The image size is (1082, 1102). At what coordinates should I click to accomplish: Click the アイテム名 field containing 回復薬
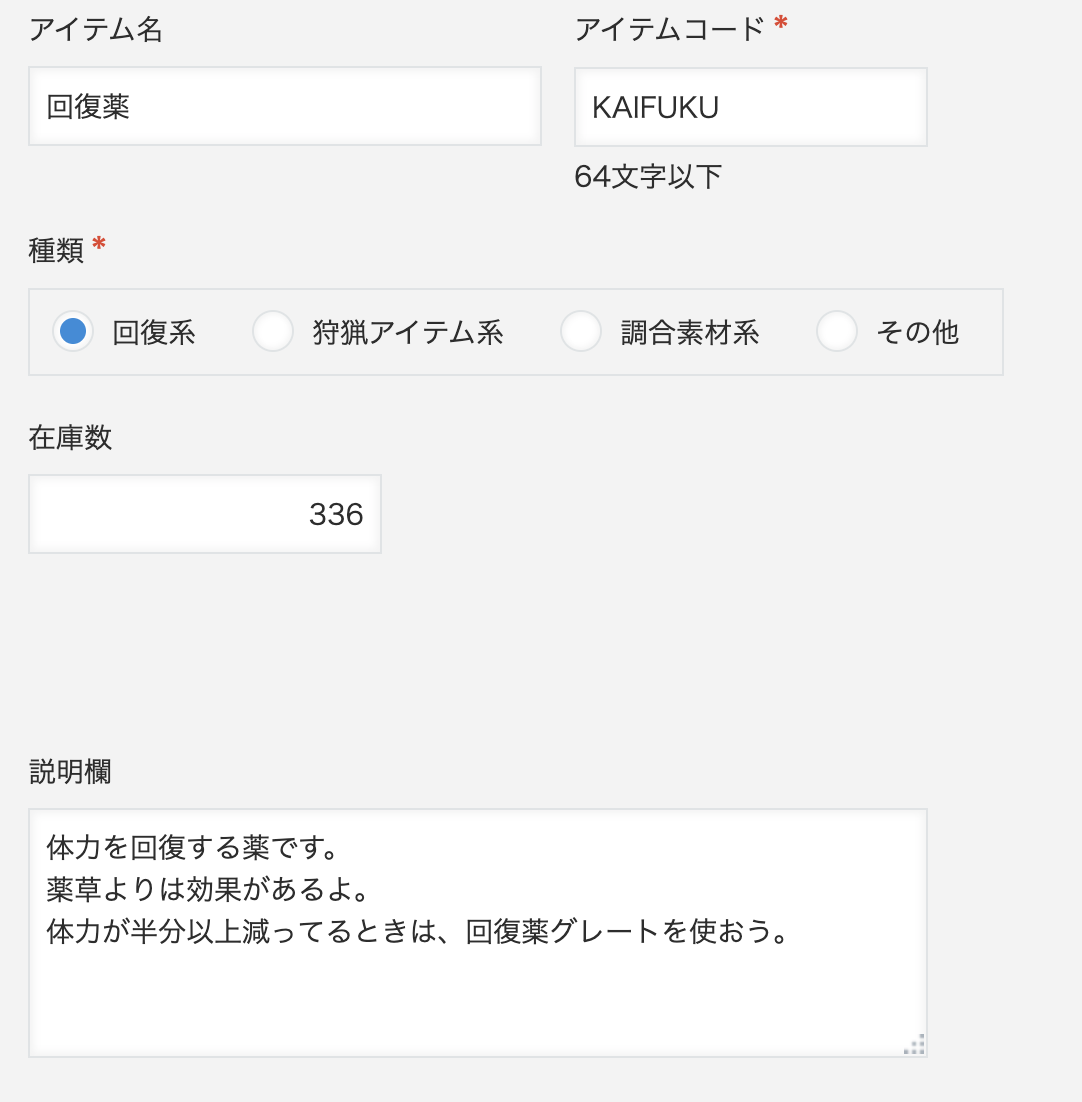pos(285,106)
